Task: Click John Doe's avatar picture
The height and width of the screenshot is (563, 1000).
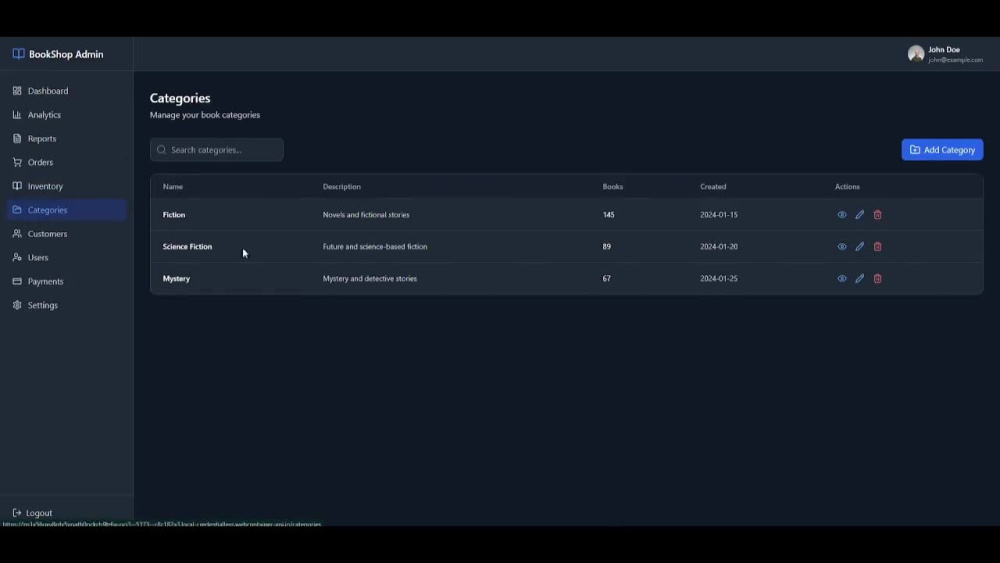Action: tap(916, 54)
